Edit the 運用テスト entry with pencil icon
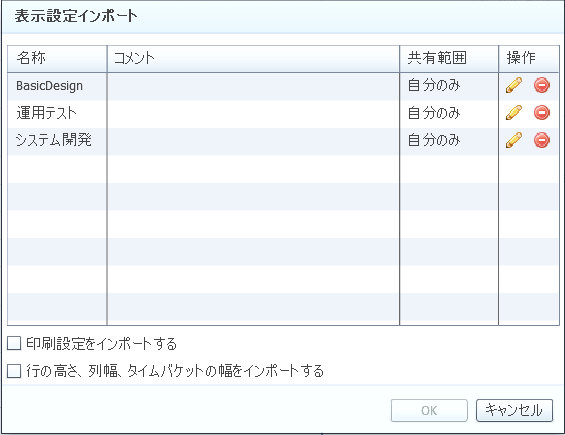This screenshot has width=565, height=435. tap(514, 113)
